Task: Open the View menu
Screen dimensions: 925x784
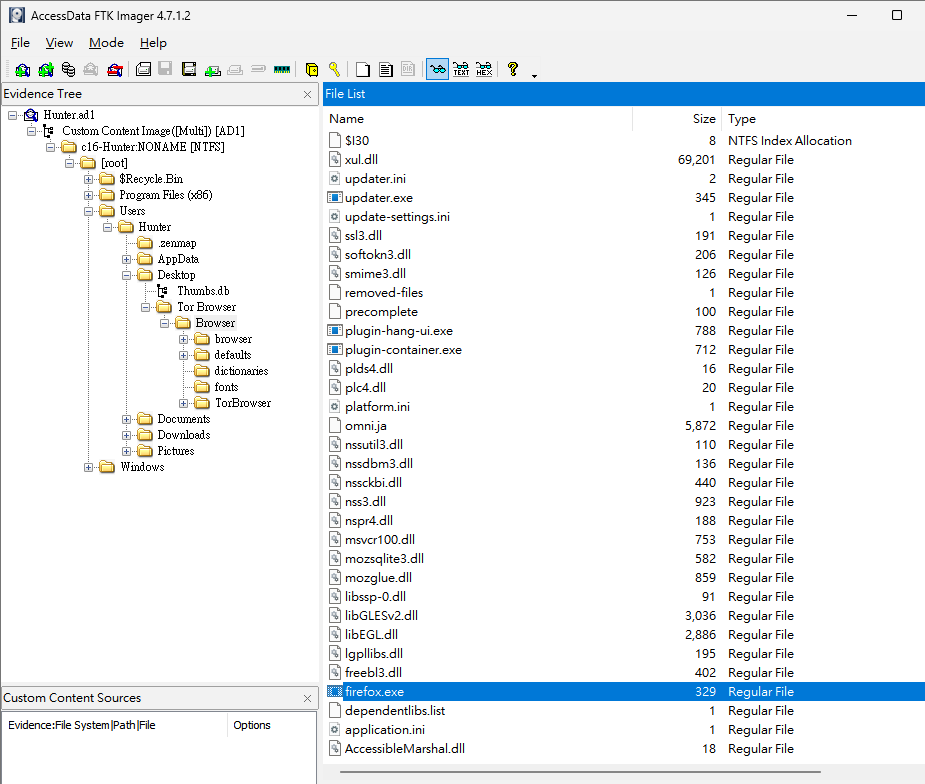Action: [59, 43]
